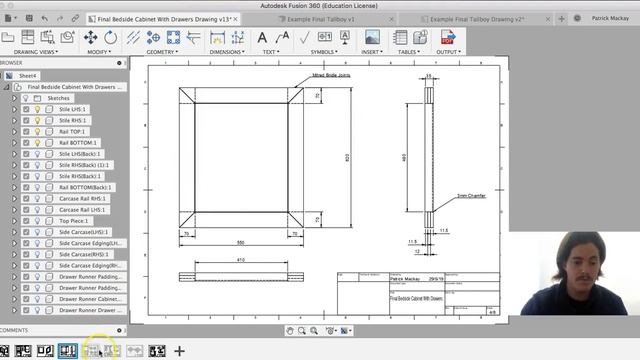Click the Pan hand tool
This screenshot has height=360, width=640.
pyautogui.click(x=290, y=331)
